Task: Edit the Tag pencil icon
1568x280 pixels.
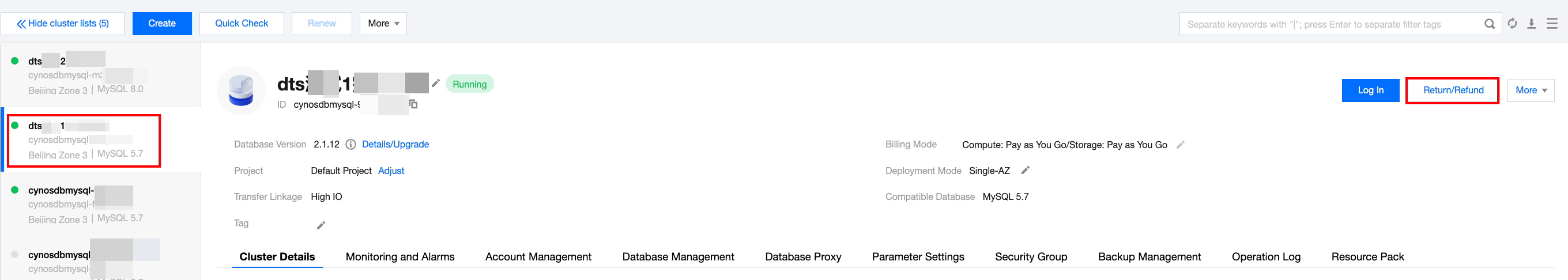Action: point(321,225)
